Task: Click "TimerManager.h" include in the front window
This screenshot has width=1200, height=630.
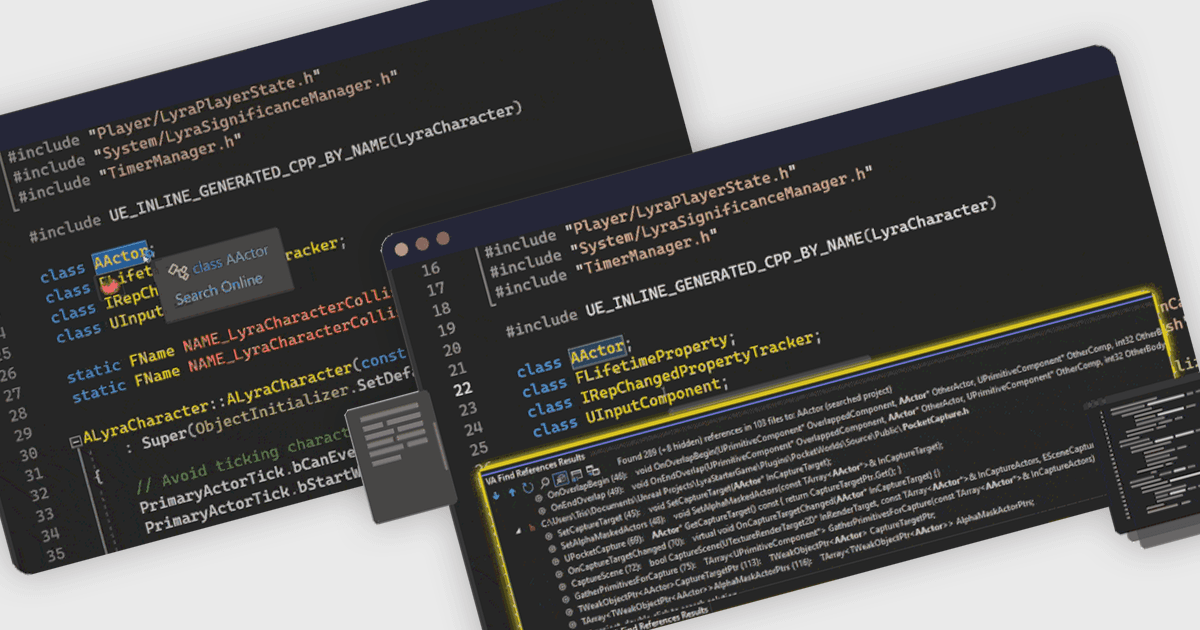Action: tap(645, 252)
